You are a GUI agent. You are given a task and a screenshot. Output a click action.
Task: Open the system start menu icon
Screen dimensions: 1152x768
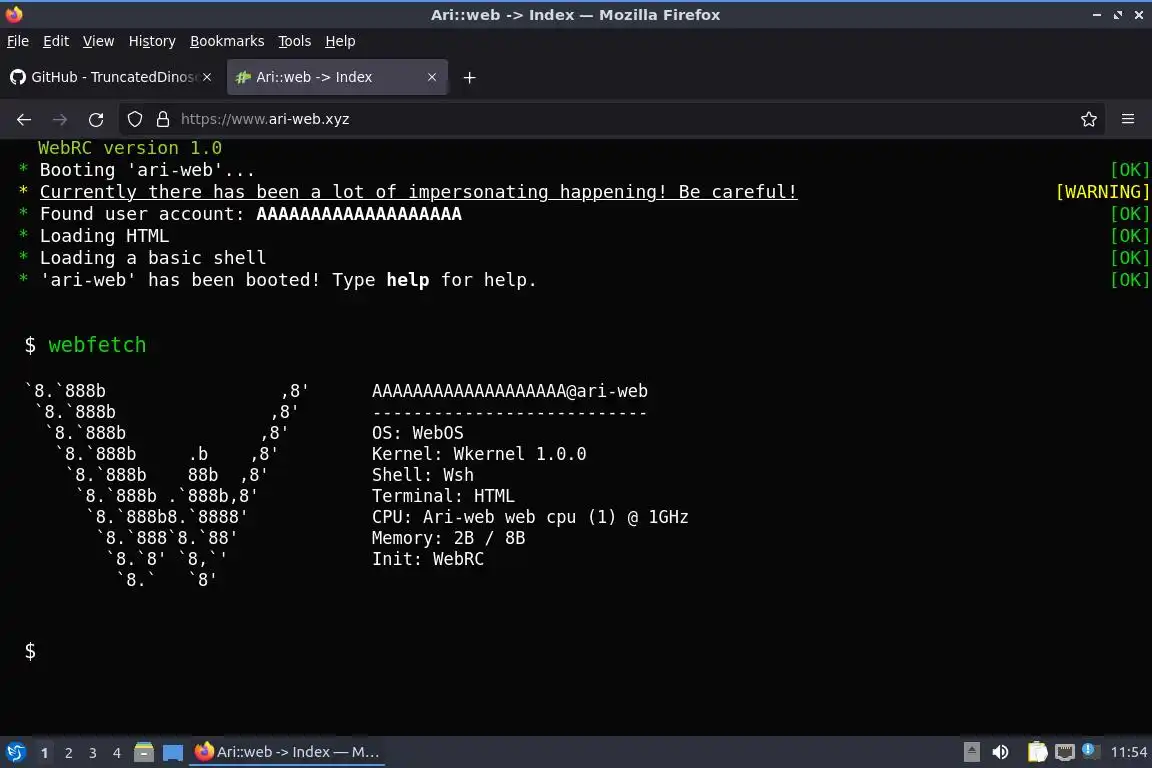point(15,752)
